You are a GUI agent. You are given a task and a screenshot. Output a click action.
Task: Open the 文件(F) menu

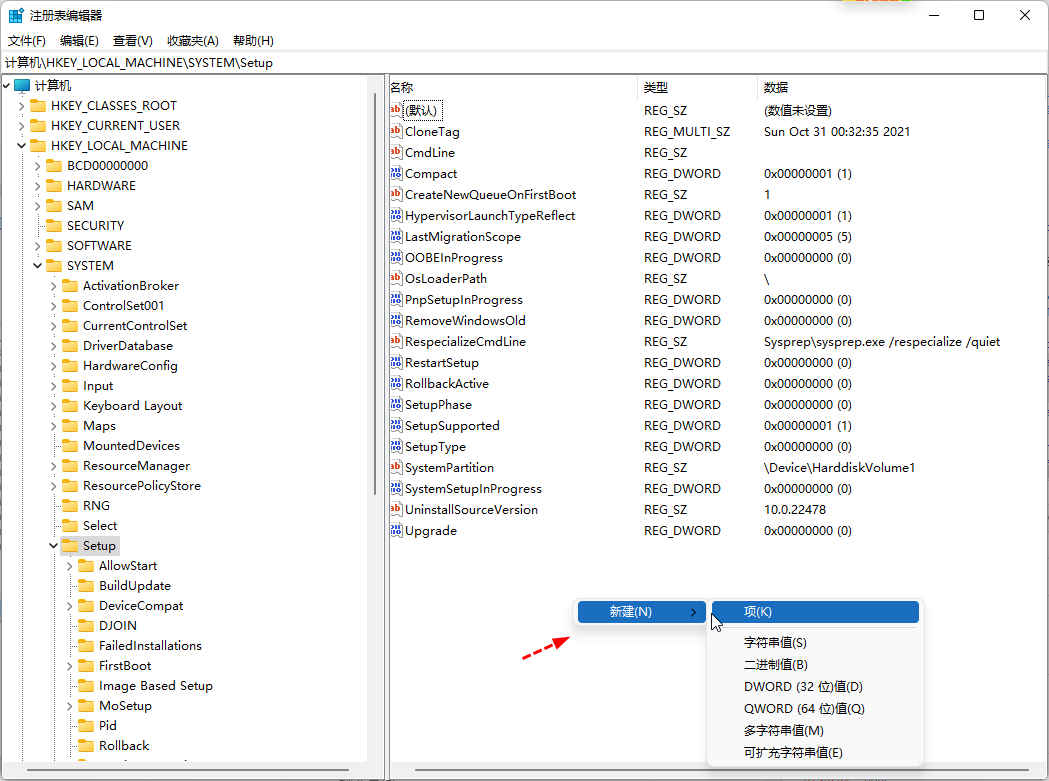point(27,41)
